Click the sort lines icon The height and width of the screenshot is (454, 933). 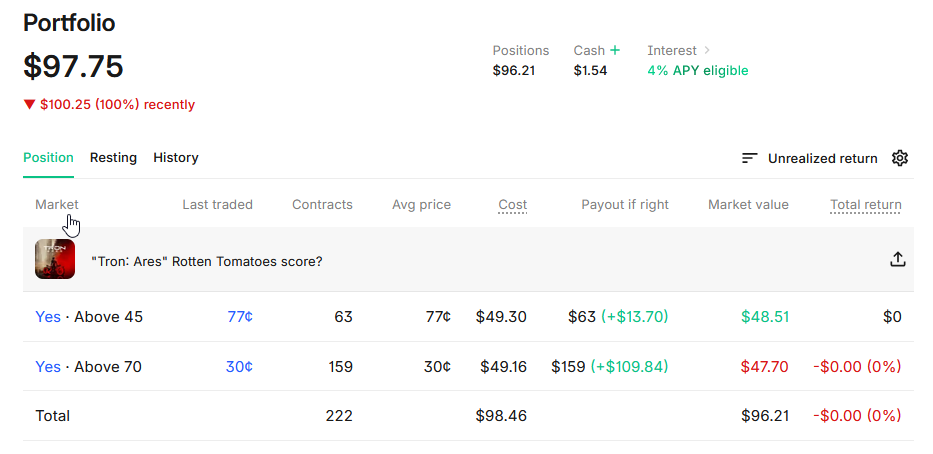749,158
